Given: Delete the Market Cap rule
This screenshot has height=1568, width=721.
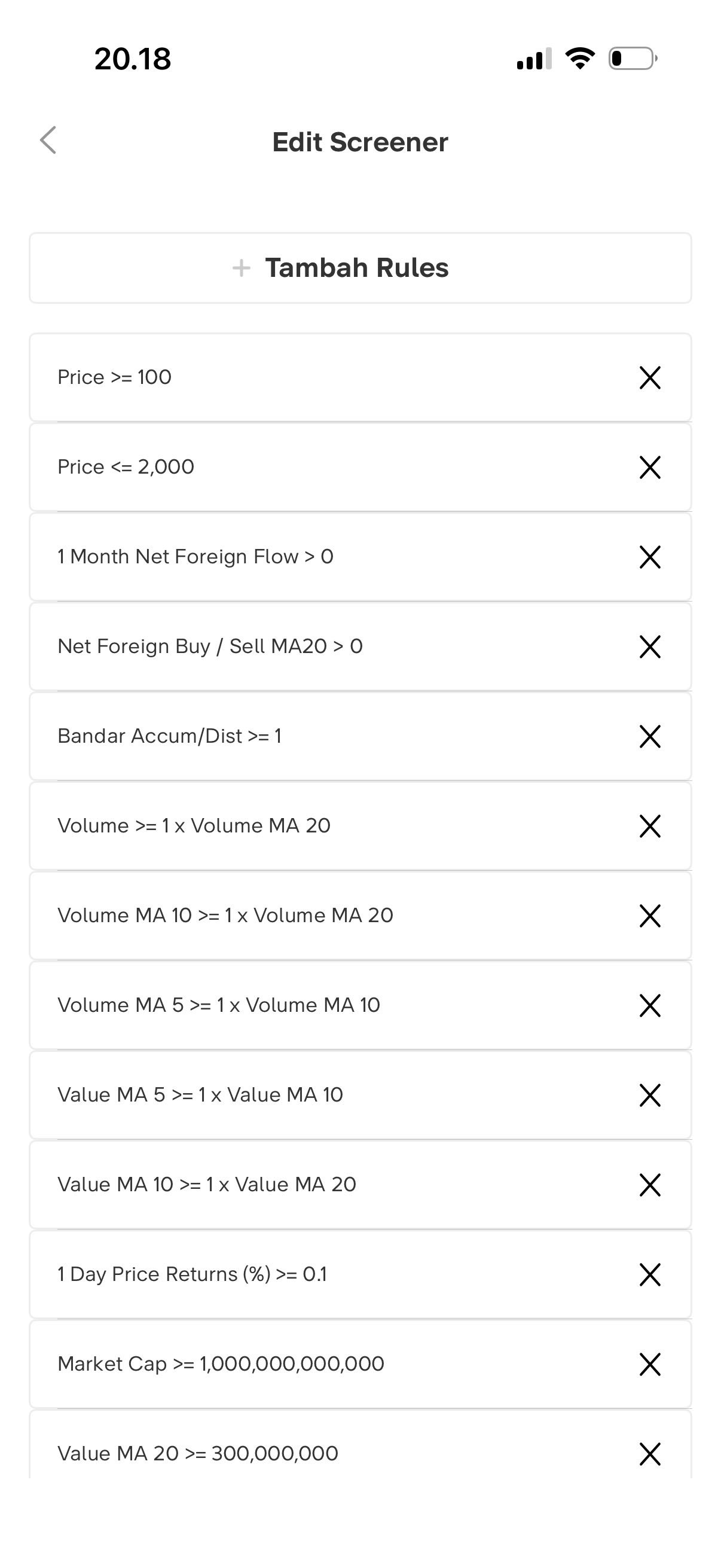Looking at the screenshot, I should pos(650,1364).
